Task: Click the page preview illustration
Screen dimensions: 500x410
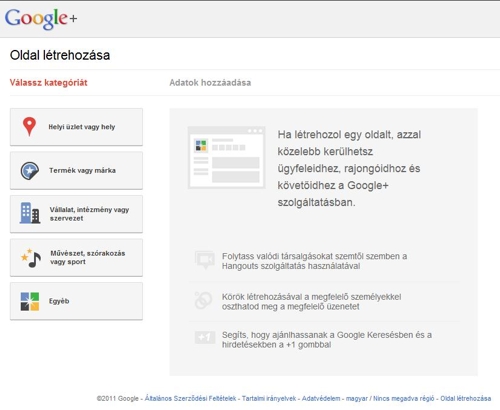Action: (226, 158)
